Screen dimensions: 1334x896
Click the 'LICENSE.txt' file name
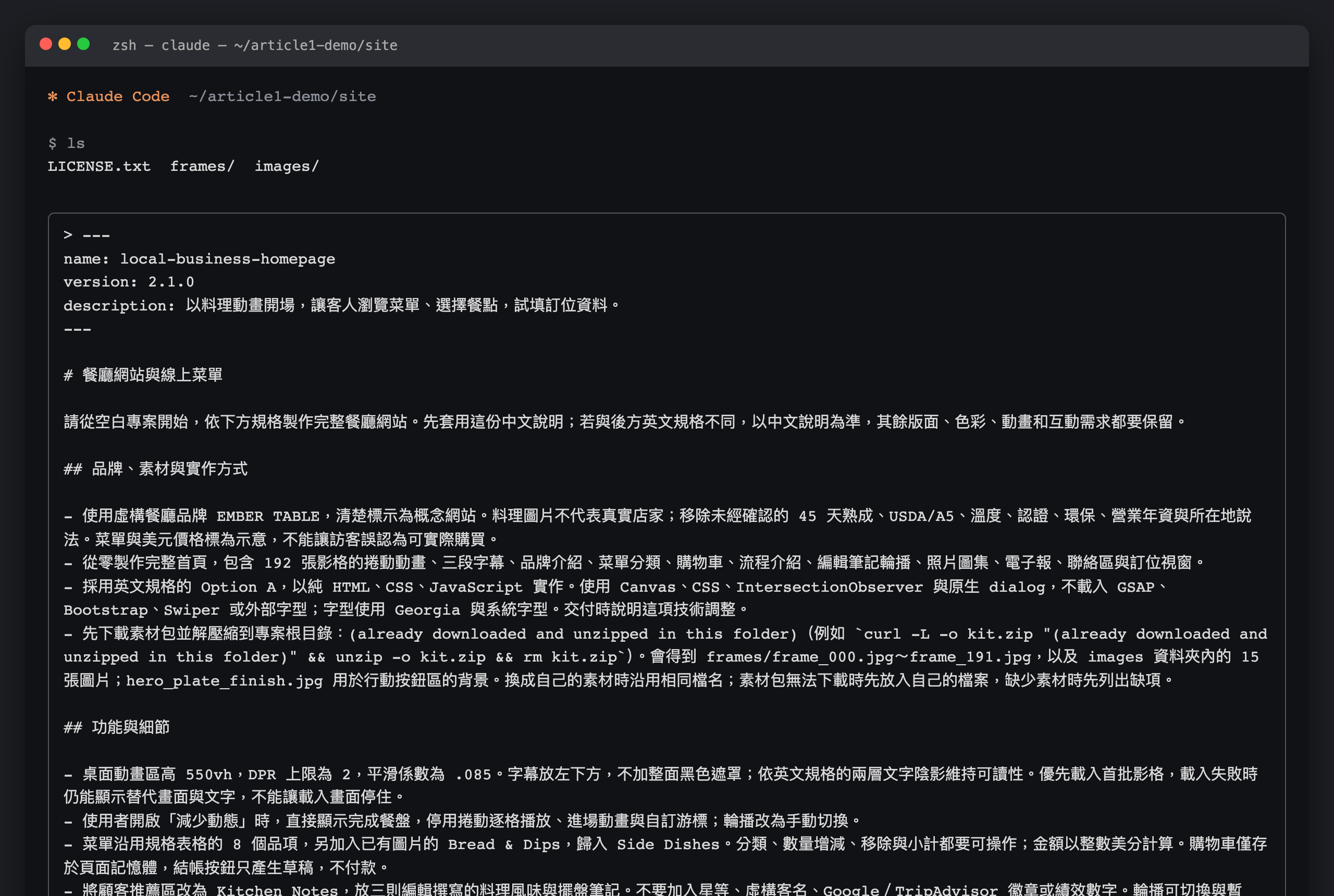pos(99,166)
